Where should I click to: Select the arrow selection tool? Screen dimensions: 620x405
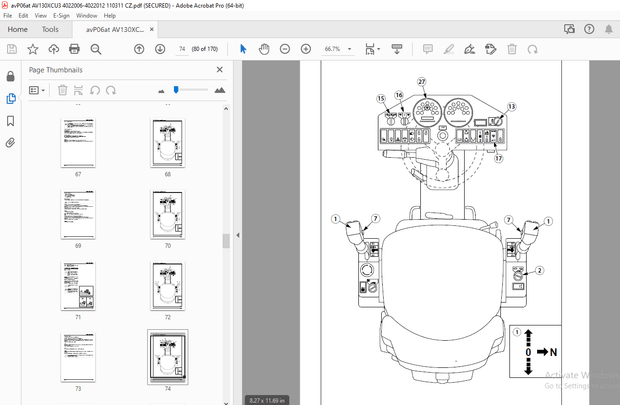click(x=243, y=49)
